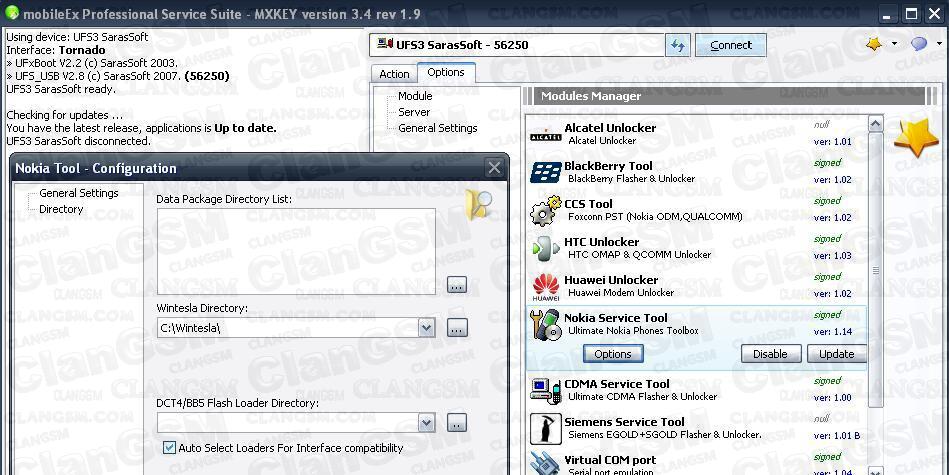
Task: Click Siemens Service Tool name text
Action: click(625, 422)
